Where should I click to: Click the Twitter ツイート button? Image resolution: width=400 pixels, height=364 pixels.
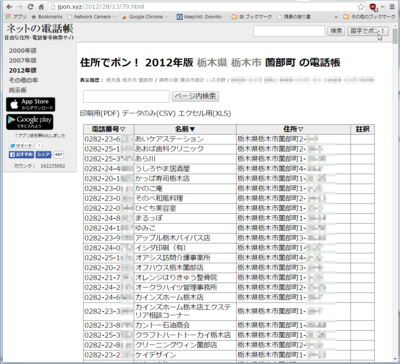pyautogui.click(x=21, y=146)
